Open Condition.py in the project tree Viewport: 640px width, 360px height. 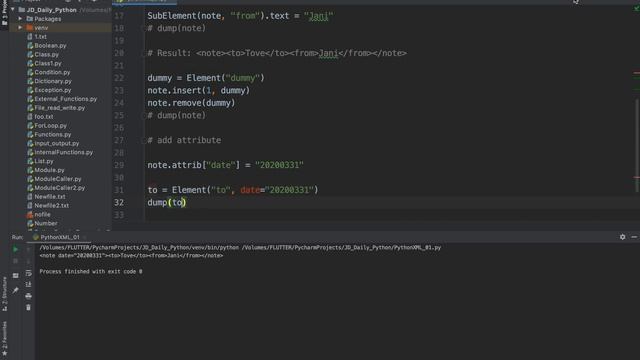pos(49,72)
